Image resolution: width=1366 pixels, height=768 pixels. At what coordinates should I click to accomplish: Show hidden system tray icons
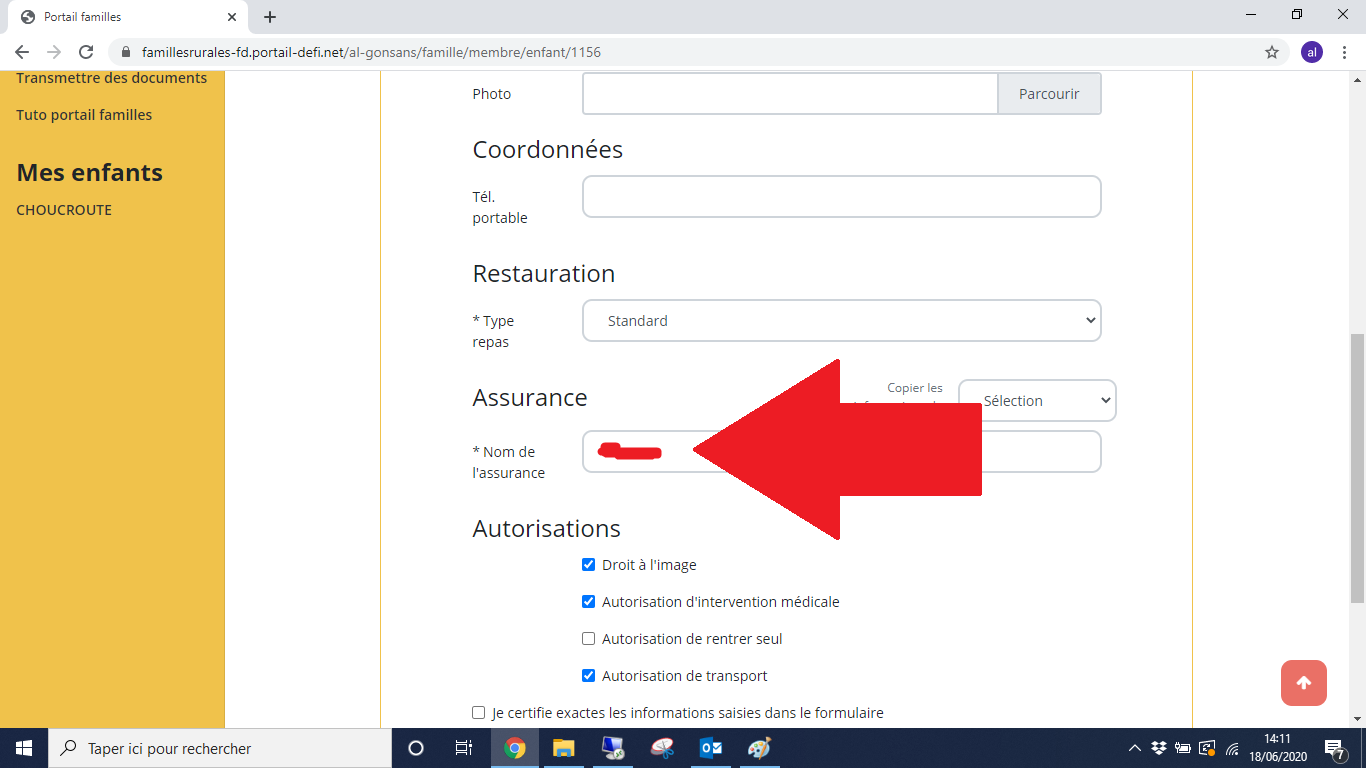tap(1134, 748)
